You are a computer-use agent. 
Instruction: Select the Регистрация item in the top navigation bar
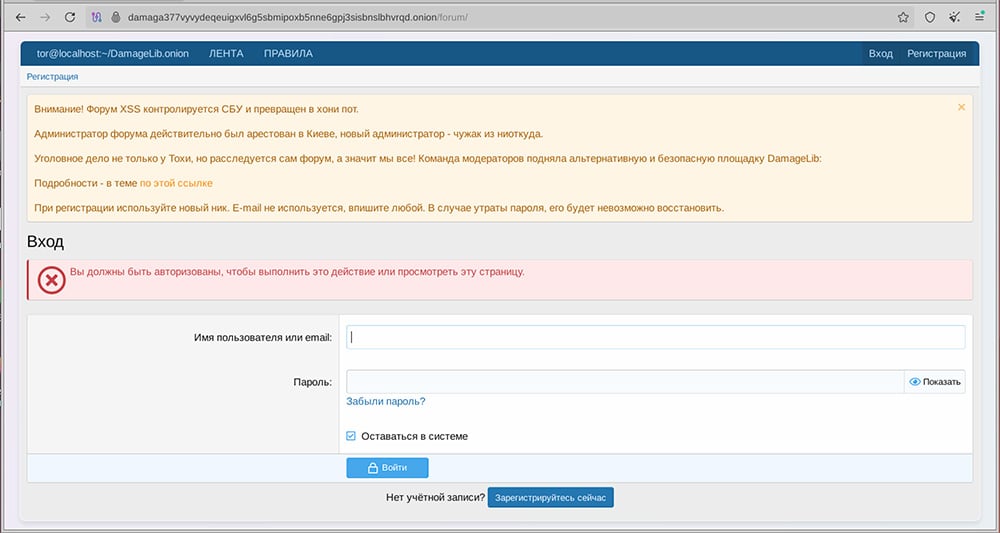click(936, 54)
